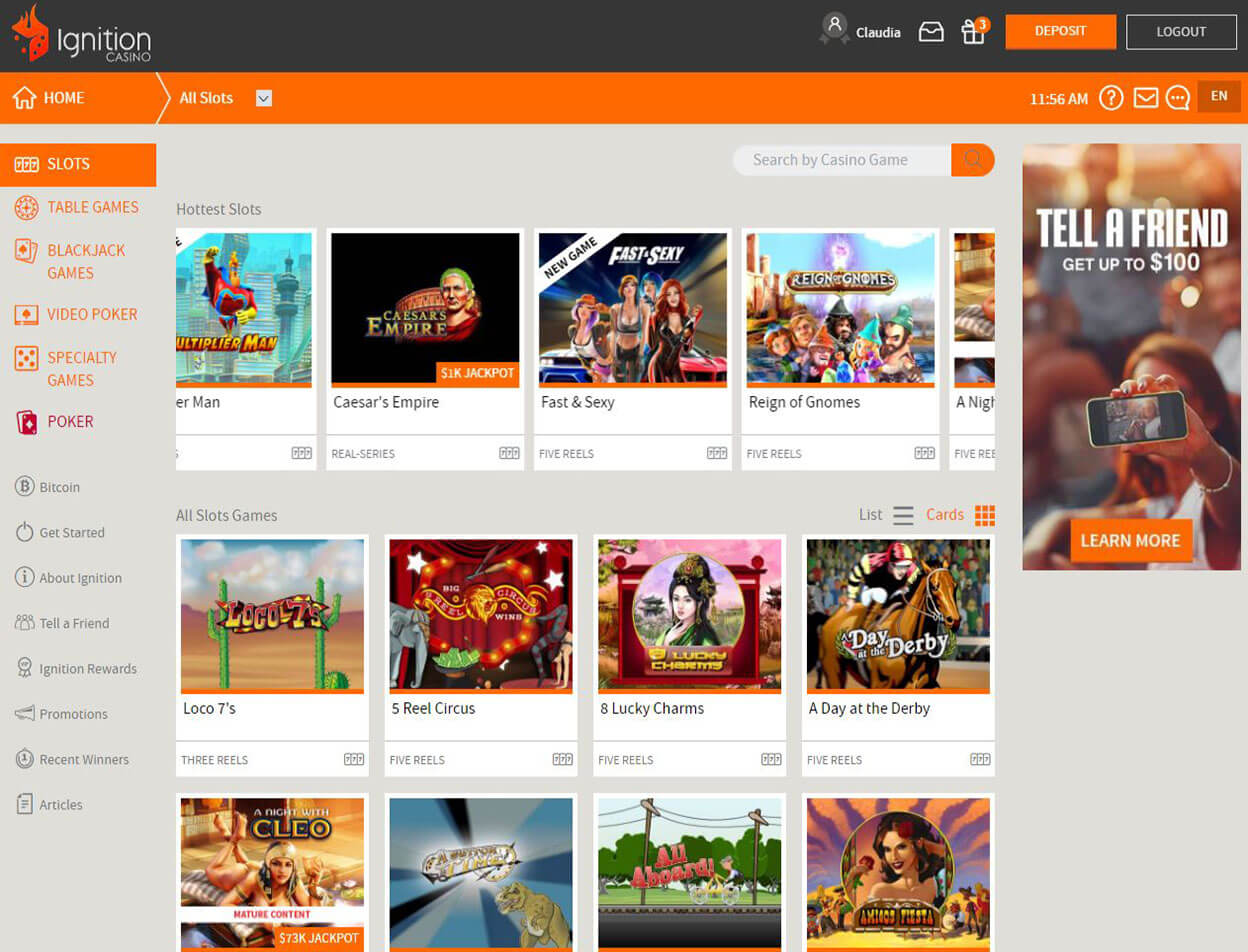
Task: Open the EN language selector
Action: [x=1219, y=96]
